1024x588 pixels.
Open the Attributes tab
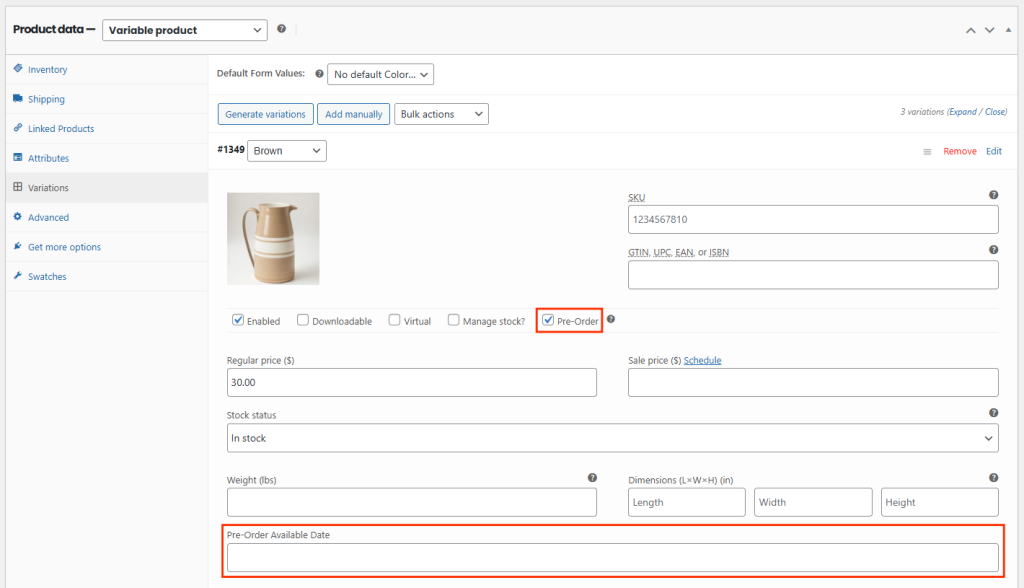pos(48,158)
